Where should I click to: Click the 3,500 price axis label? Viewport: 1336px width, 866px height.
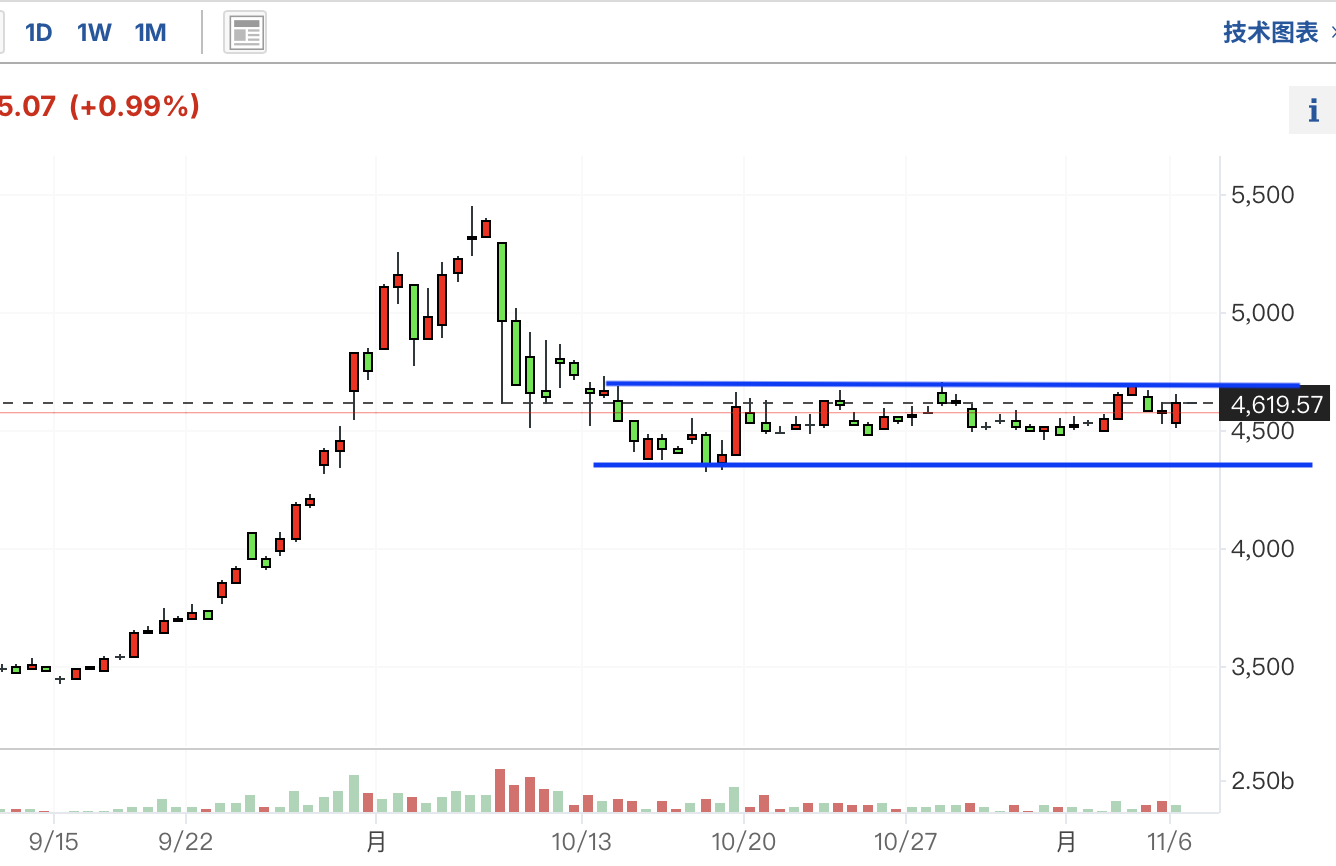point(1264,666)
